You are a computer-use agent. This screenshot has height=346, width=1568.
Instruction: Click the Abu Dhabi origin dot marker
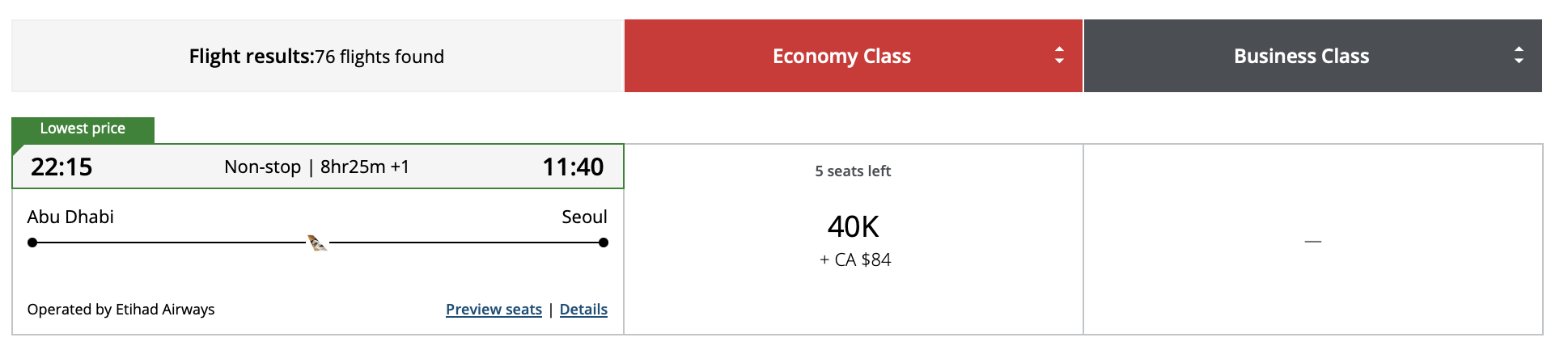tap(32, 243)
